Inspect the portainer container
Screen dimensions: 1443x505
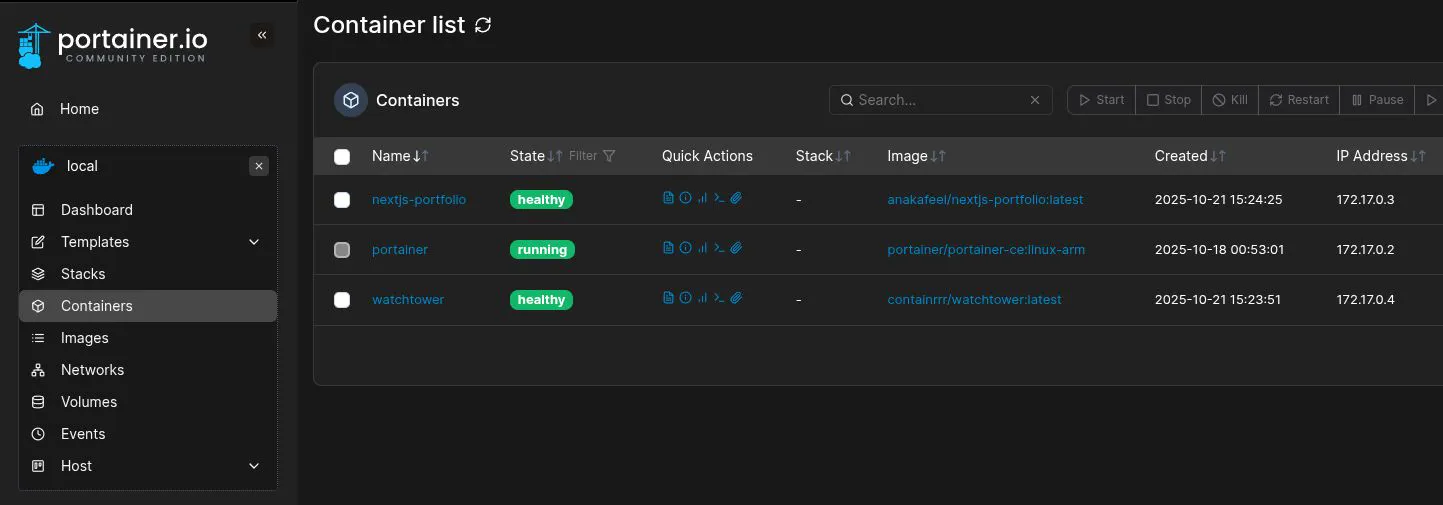685,248
